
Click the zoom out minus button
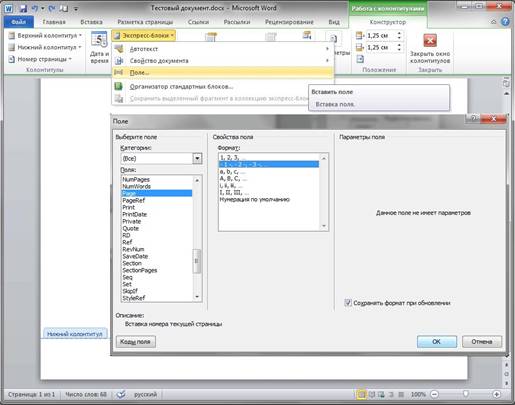point(434,395)
